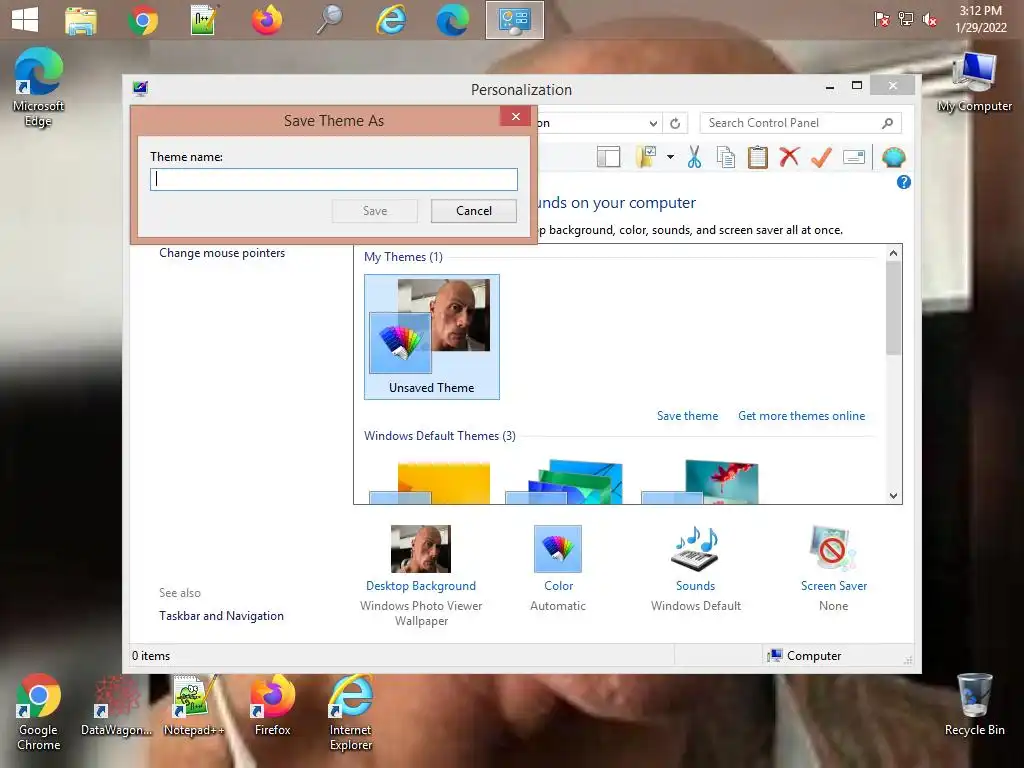Open Microsoft Edge desktop shortcut
1024x768 pixels.
click(x=39, y=88)
